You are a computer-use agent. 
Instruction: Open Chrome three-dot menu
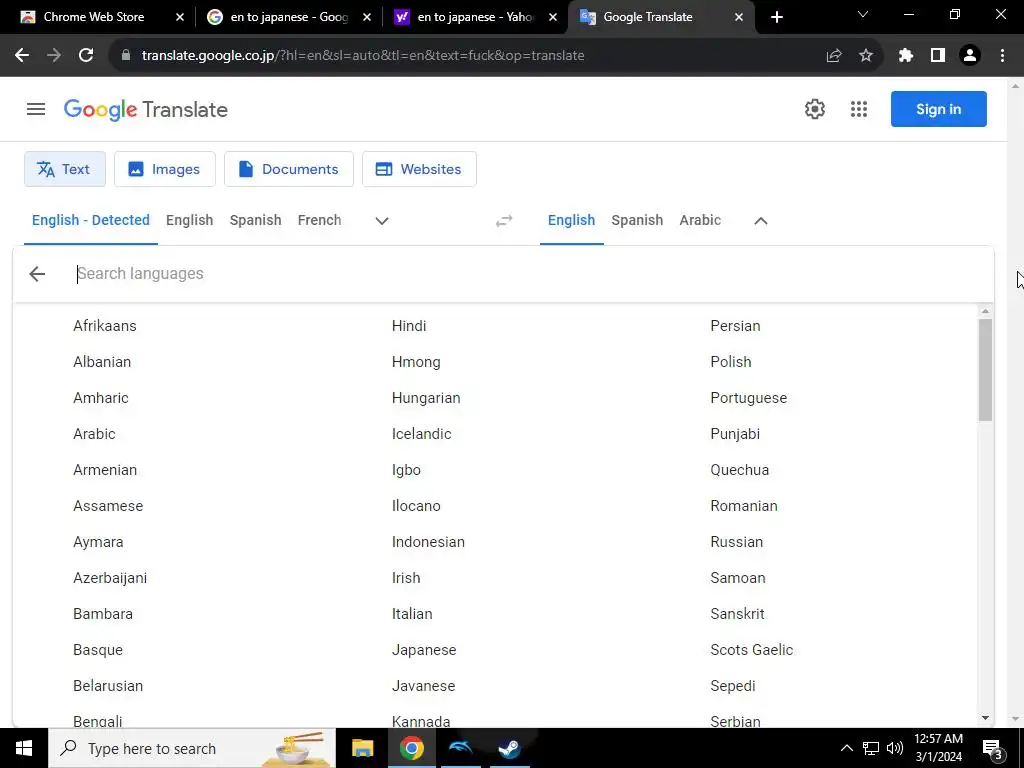tap(1002, 56)
